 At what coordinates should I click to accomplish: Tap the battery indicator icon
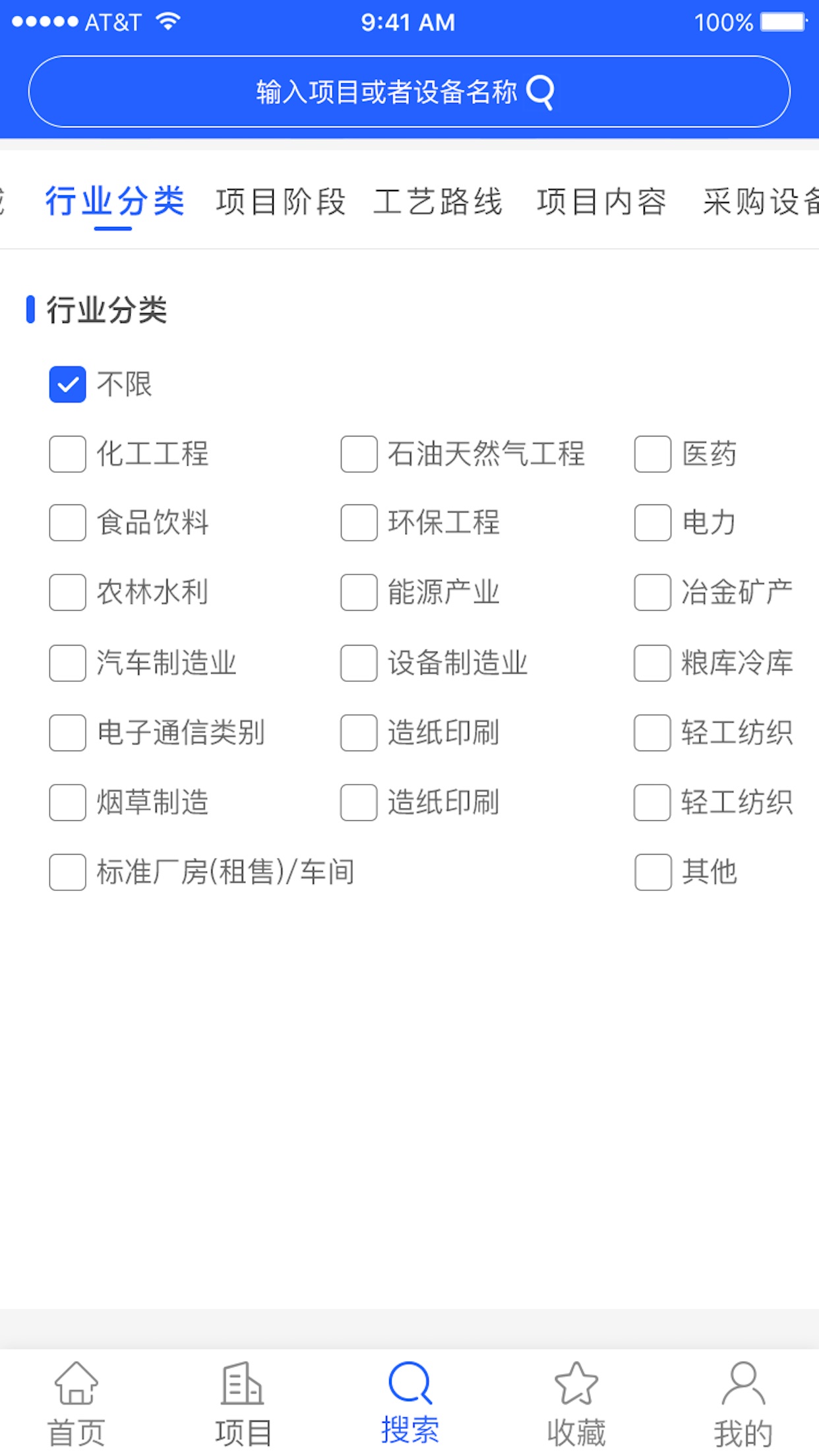coord(783,22)
